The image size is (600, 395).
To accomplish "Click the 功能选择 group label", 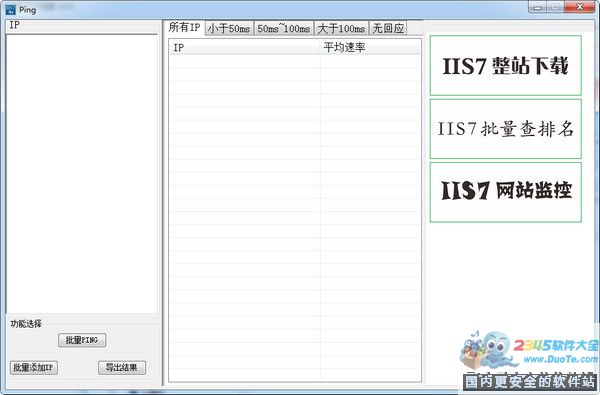I will pyautogui.click(x=26, y=323).
